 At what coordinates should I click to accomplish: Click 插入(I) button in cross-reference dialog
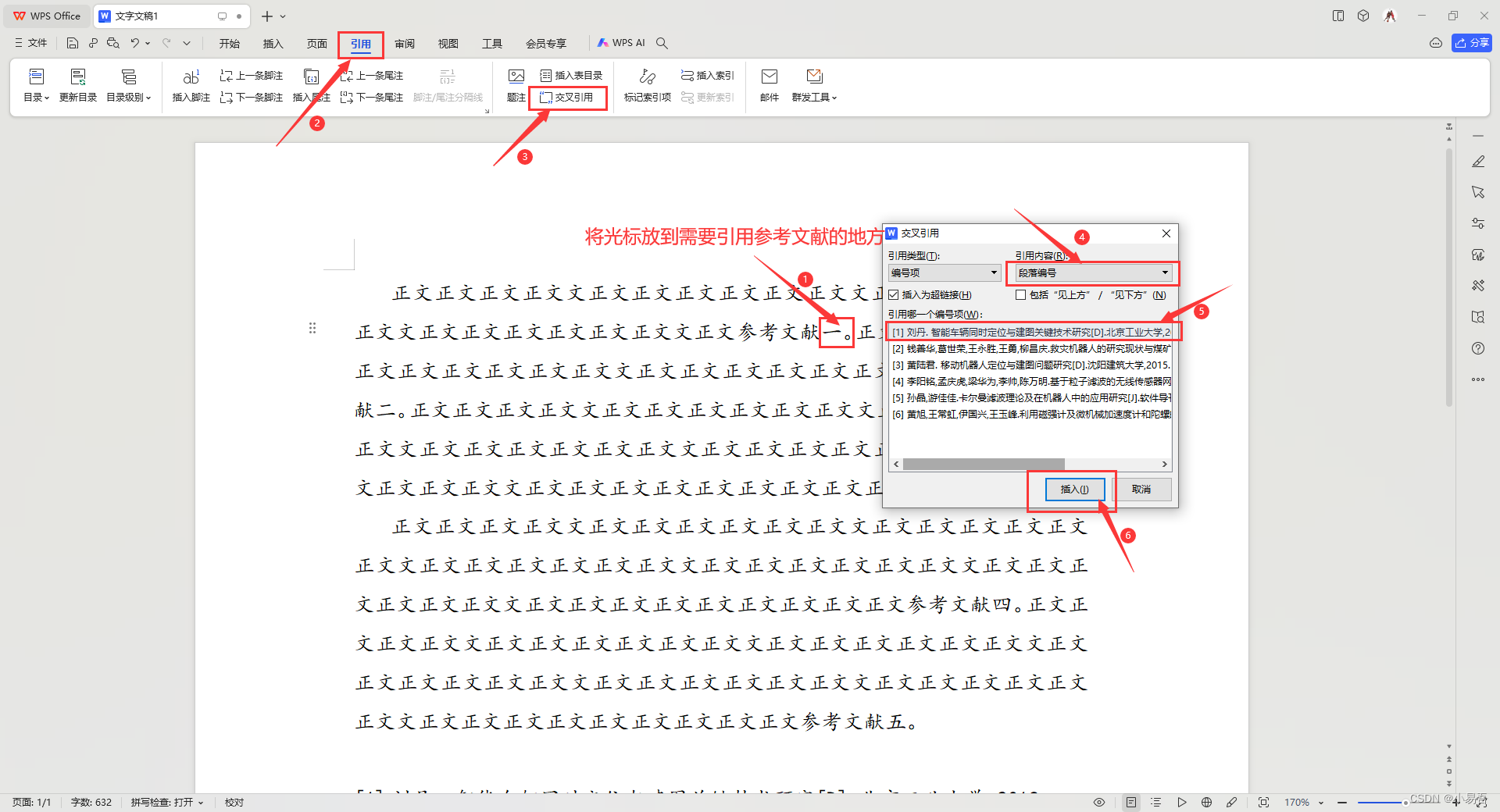(x=1075, y=489)
